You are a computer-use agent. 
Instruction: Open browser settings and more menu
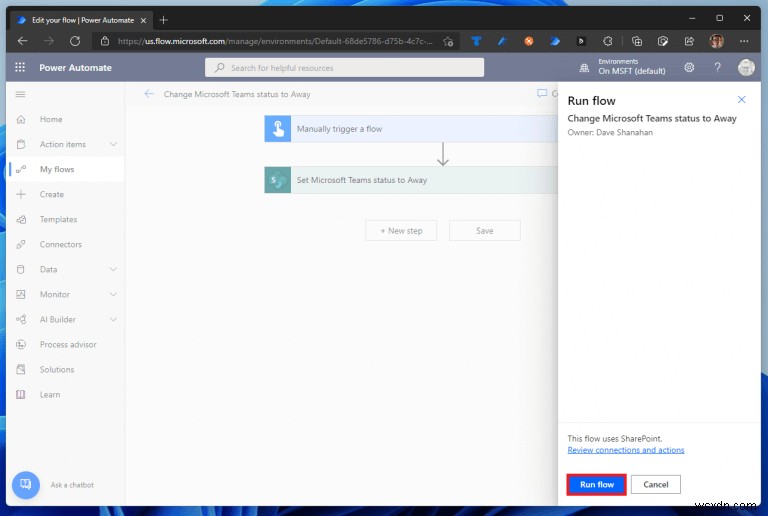(744, 41)
